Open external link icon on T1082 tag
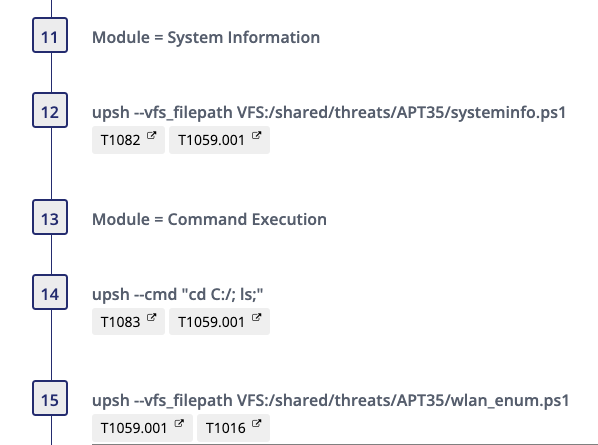The image size is (598, 445). (x=151, y=135)
